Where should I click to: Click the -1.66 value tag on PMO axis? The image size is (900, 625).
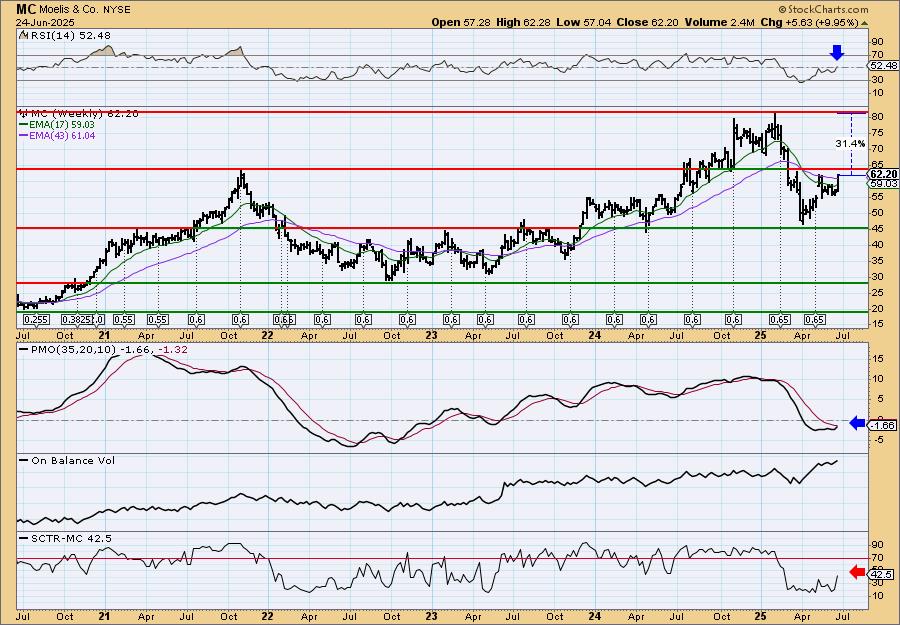coord(883,425)
